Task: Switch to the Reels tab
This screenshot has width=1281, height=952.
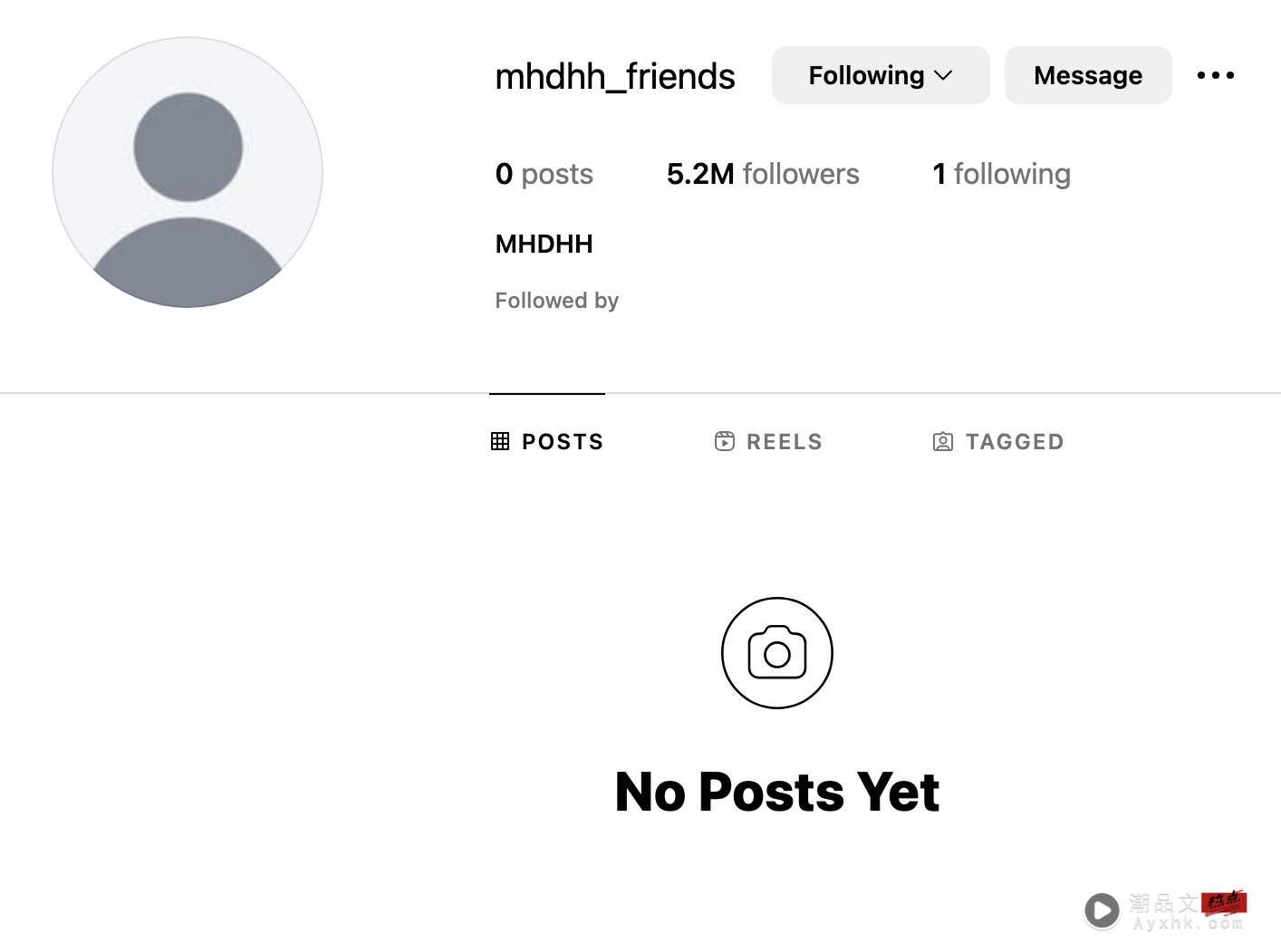Action: click(x=768, y=441)
